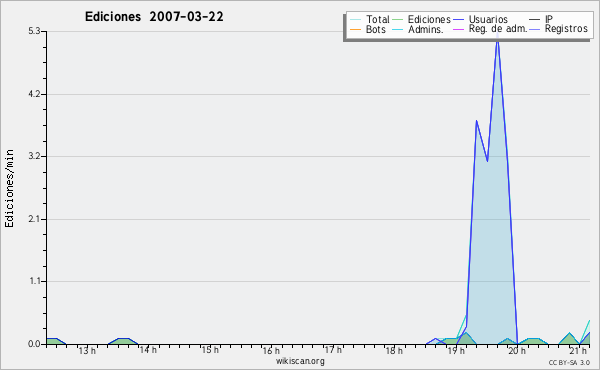
Task: Click the Bots orange legend line
Action: [355, 29]
